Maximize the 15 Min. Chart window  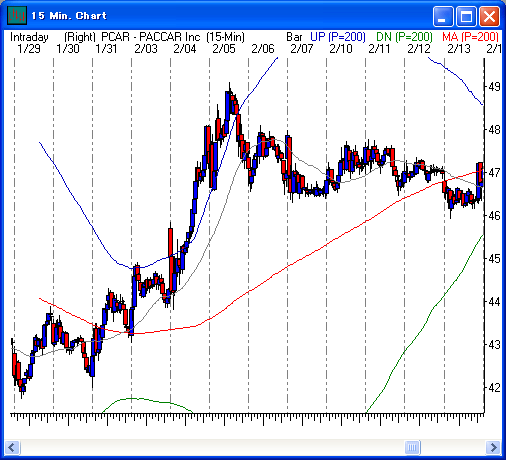tap(466, 16)
